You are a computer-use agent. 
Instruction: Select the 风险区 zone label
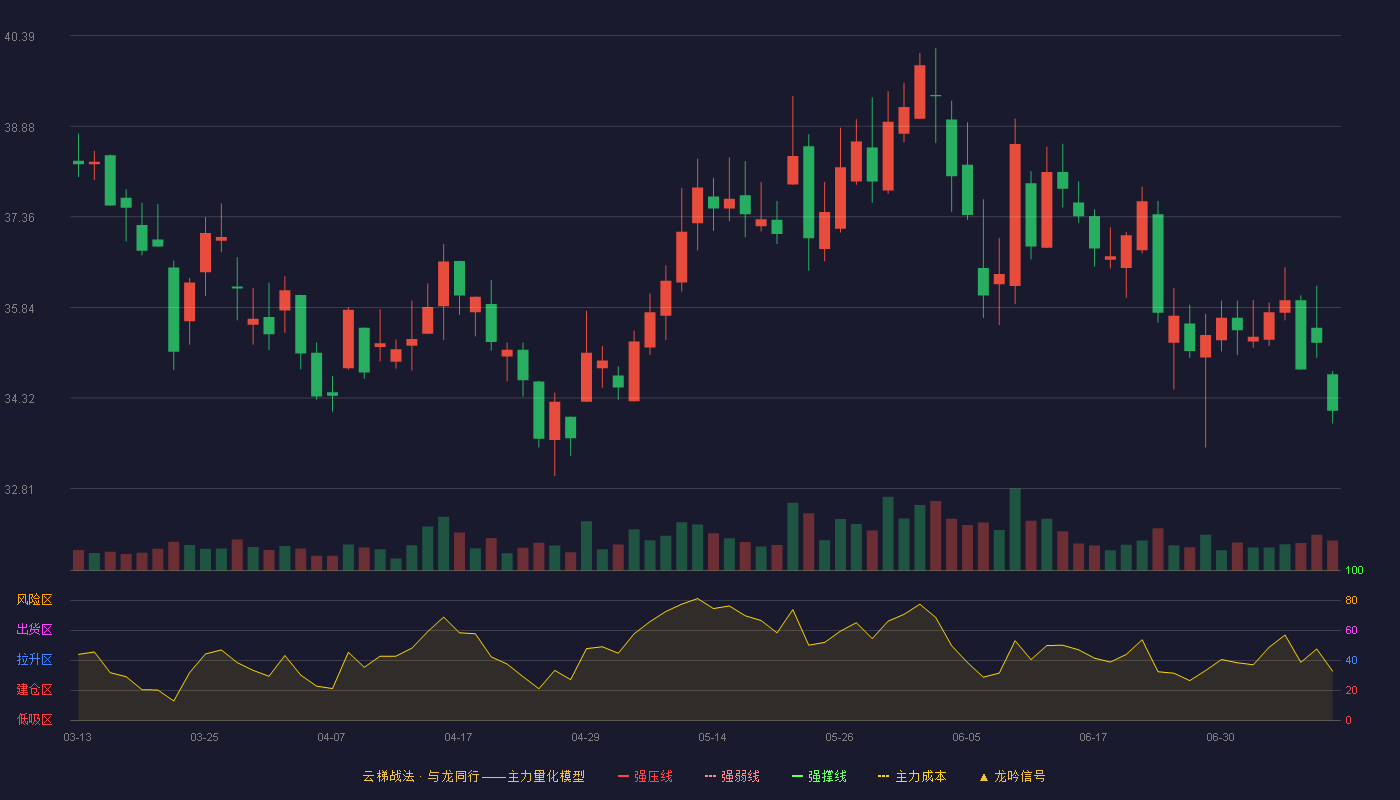[34, 600]
